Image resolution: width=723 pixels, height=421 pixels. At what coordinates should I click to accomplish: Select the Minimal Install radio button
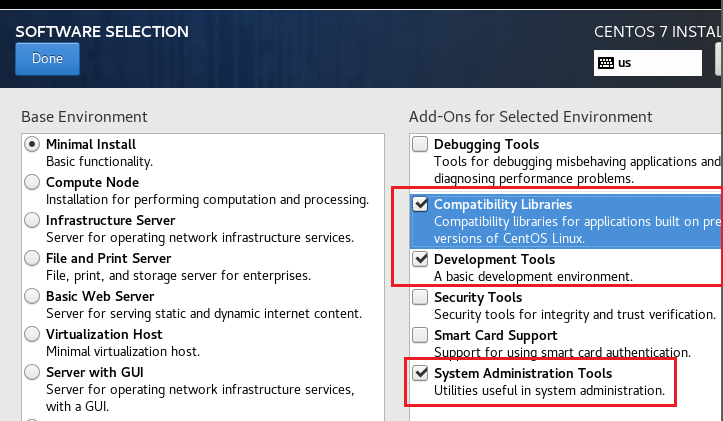tap(32, 144)
